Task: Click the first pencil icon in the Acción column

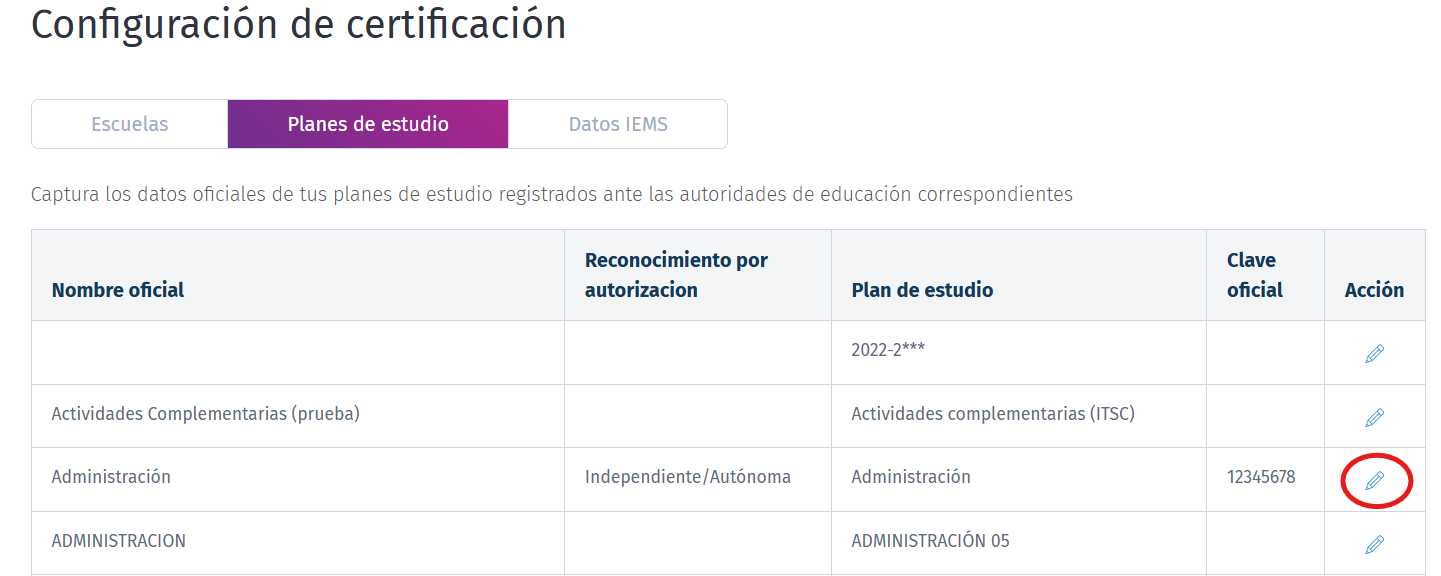Action: [x=1375, y=352]
